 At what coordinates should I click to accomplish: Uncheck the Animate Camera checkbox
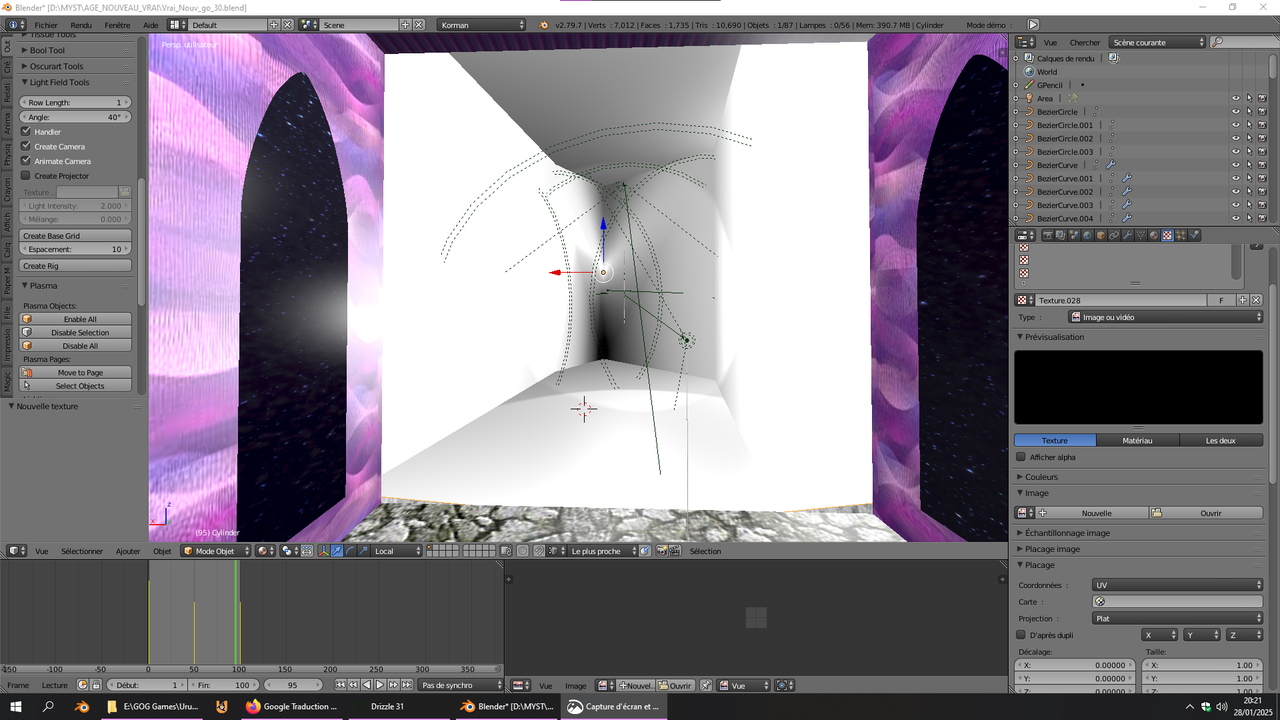pos(26,160)
